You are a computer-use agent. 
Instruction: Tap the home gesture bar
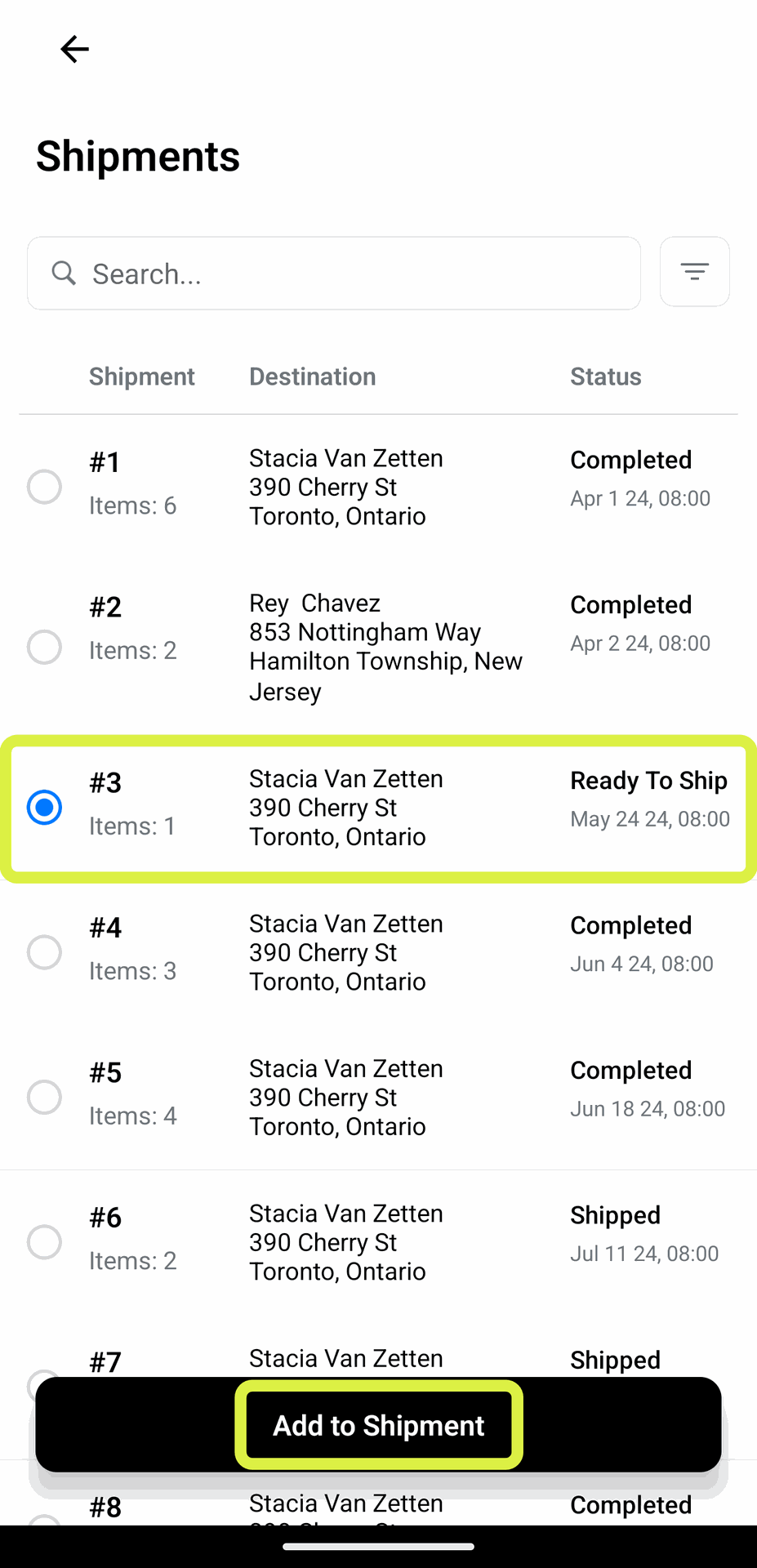pyautogui.click(x=378, y=1546)
